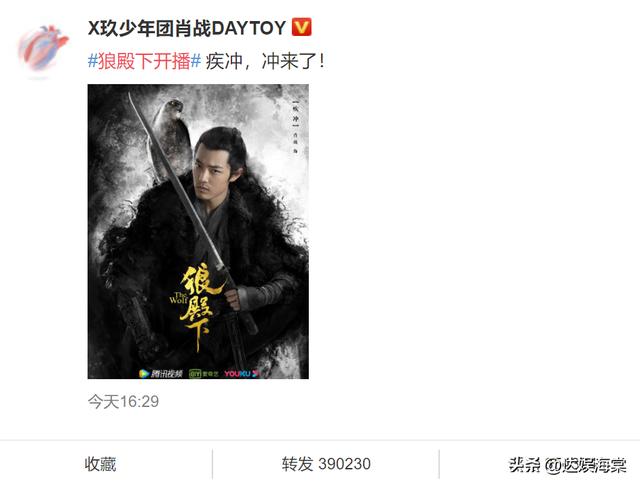Screen dimensions: 640x487
Task: Click the green iQiyi logo on poster
Action: click(204, 373)
